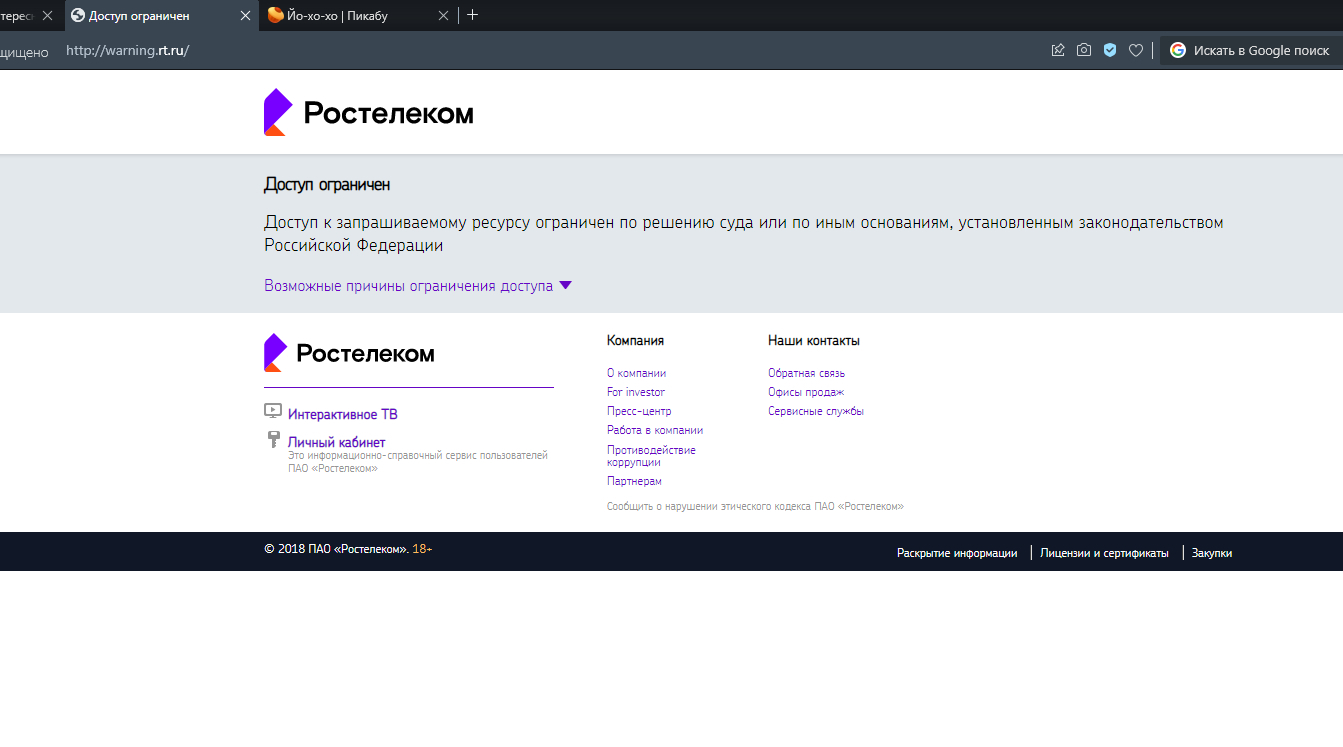Click the Google search field
Viewport: 1343px width, 747px height.
click(1250, 50)
